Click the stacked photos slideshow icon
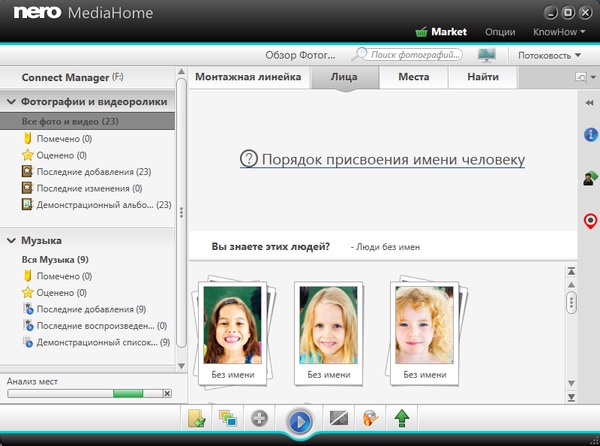 (x=227, y=419)
